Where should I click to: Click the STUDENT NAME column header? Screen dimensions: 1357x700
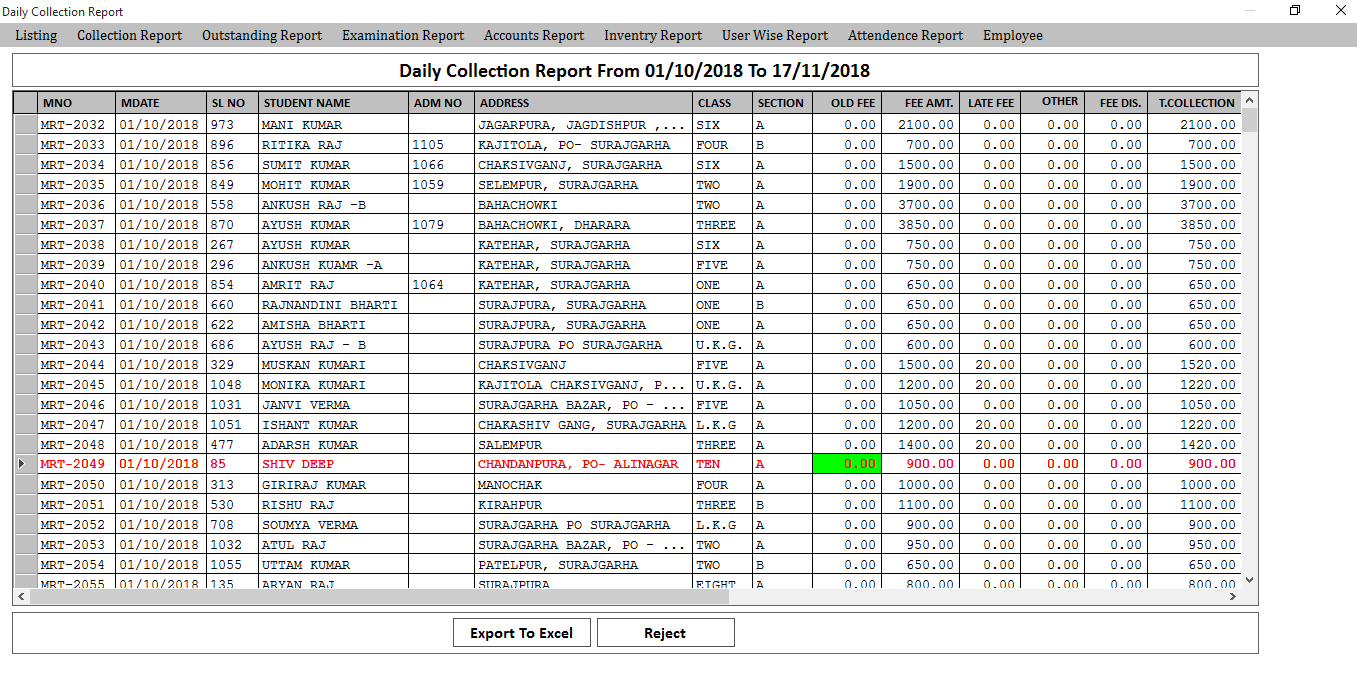click(x=332, y=103)
